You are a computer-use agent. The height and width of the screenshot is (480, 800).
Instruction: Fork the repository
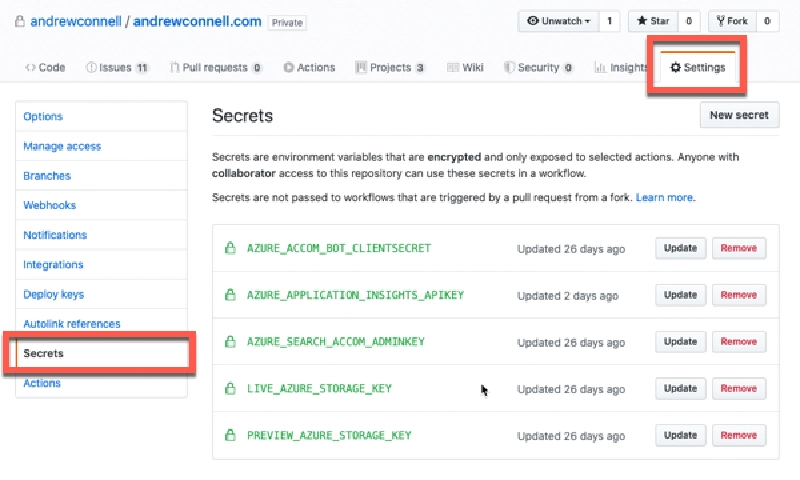732,21
